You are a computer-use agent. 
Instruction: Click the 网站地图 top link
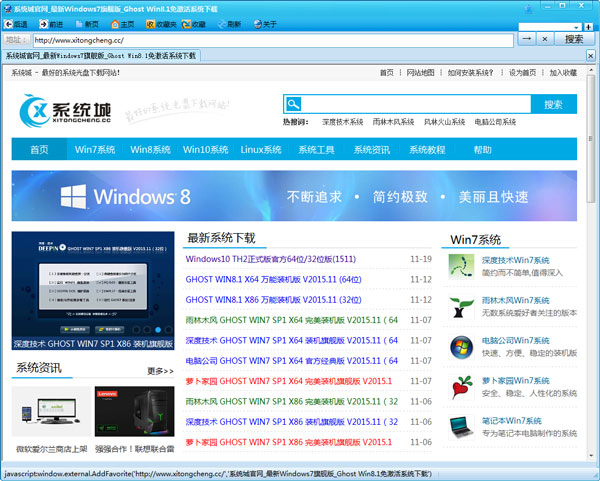click(420, 73)
